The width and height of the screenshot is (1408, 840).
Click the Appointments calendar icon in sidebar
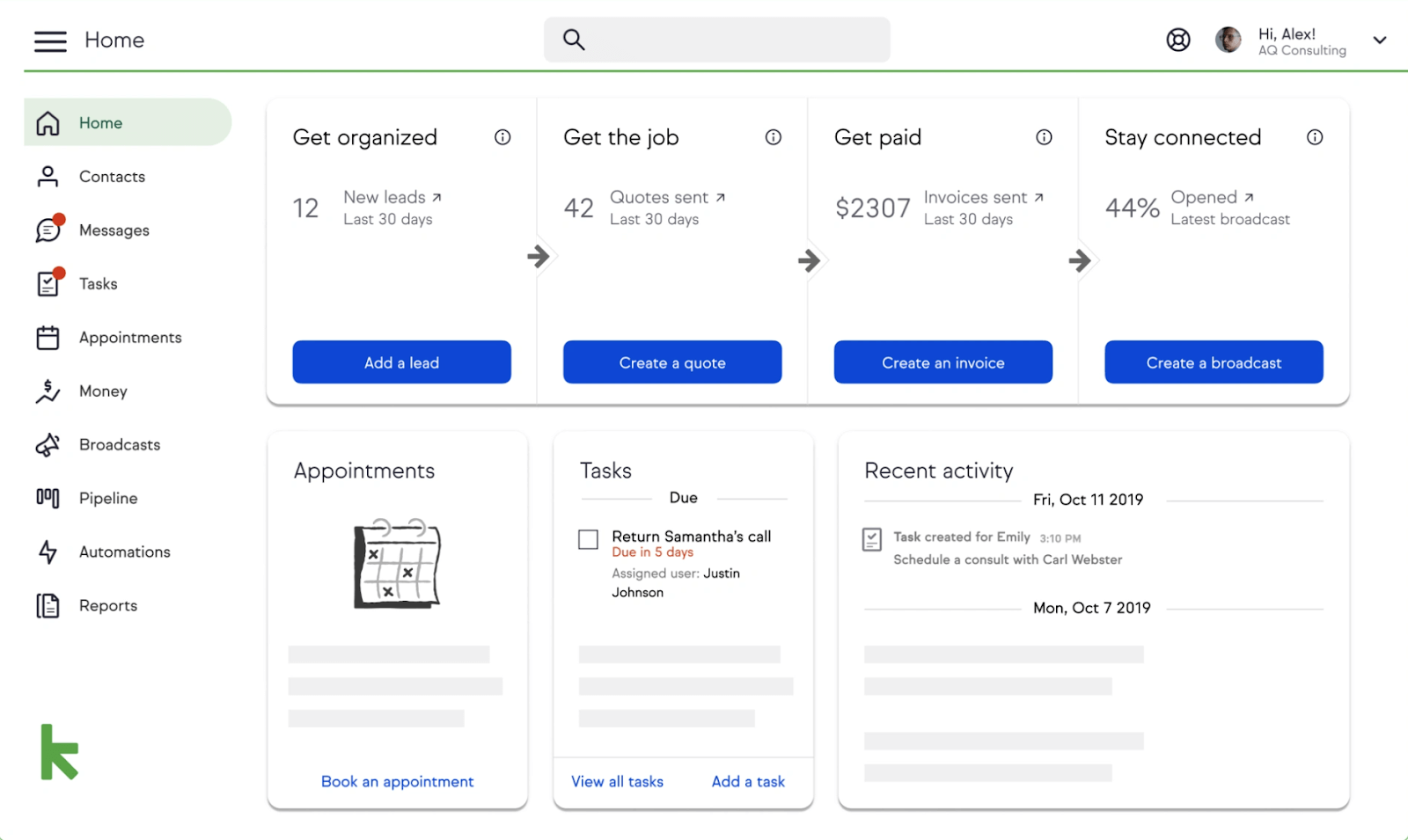[48, 338]
